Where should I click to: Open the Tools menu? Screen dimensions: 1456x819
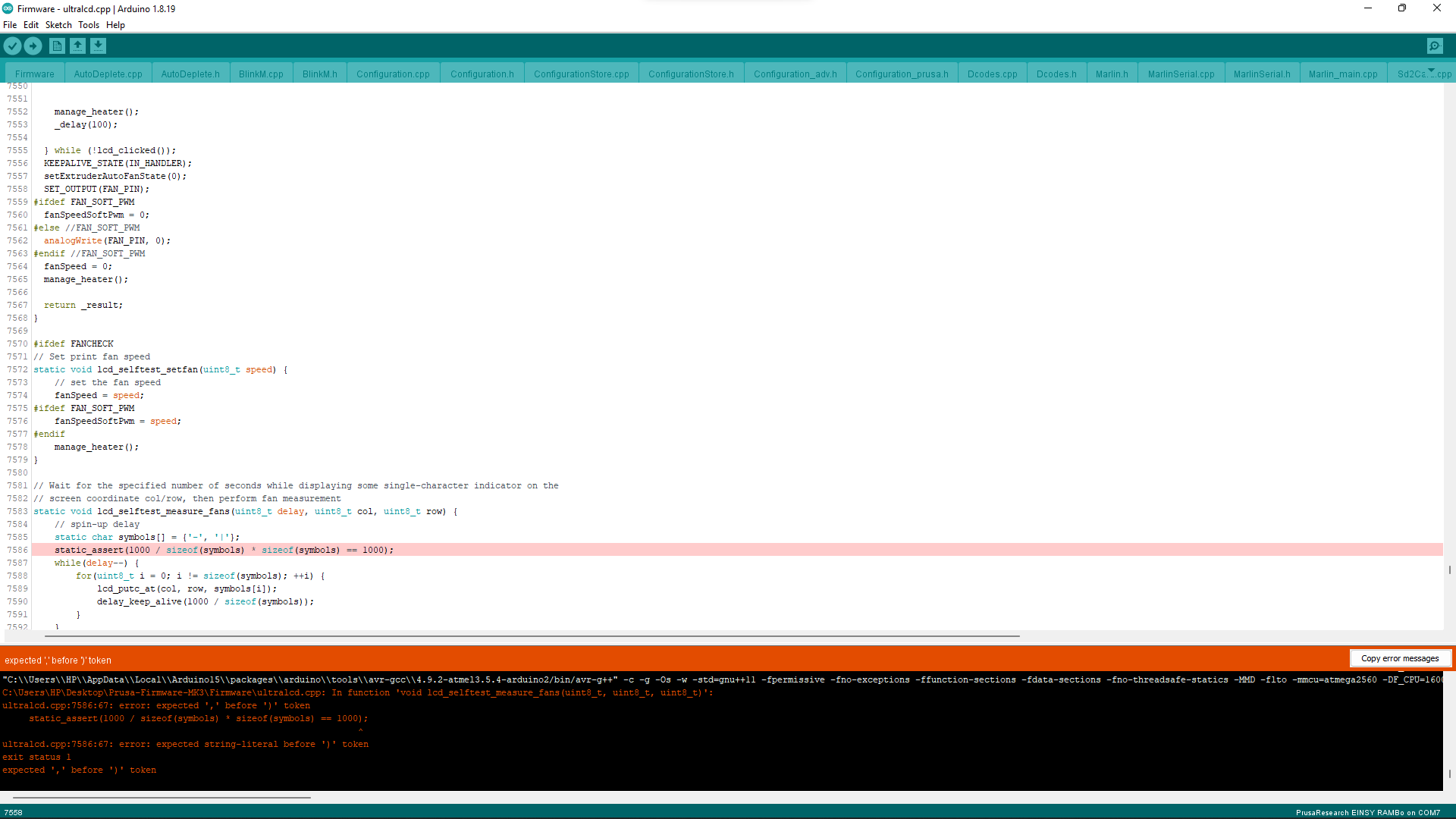click(89, 24)
